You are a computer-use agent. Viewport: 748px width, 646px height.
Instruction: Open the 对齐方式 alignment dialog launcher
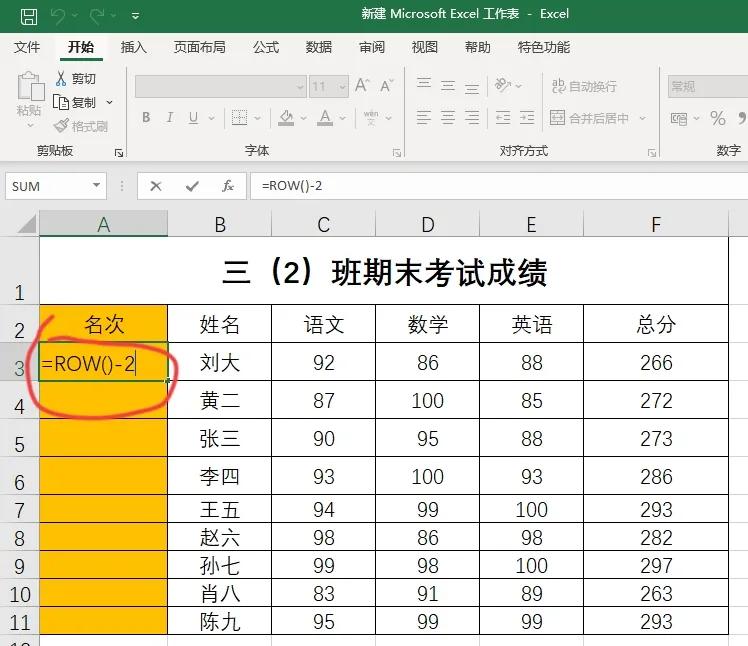[652, 153]
